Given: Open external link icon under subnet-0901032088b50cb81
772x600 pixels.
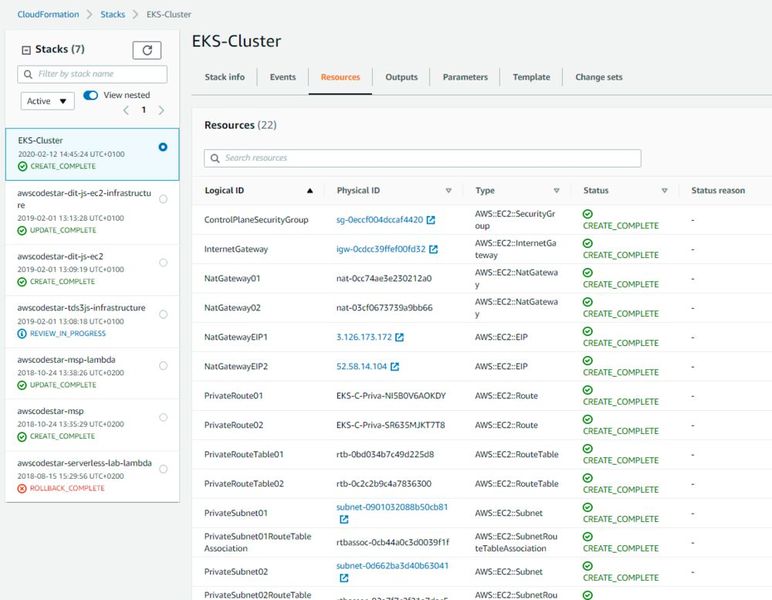Looking at the screenshot, I should coord(344,519).
